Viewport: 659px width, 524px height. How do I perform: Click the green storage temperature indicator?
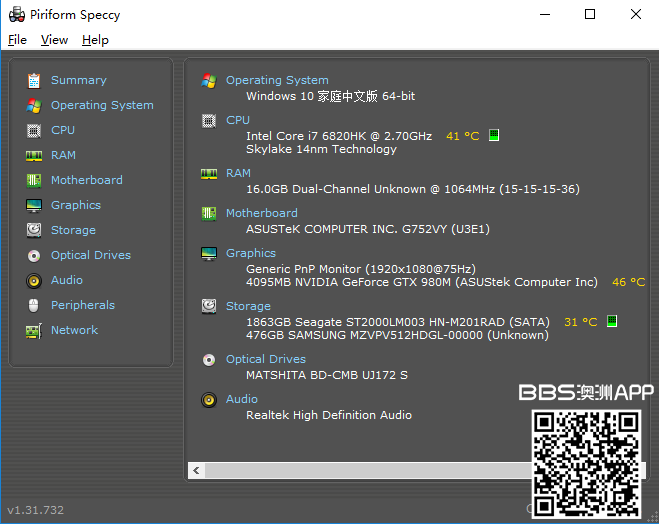tap(611, 321)
